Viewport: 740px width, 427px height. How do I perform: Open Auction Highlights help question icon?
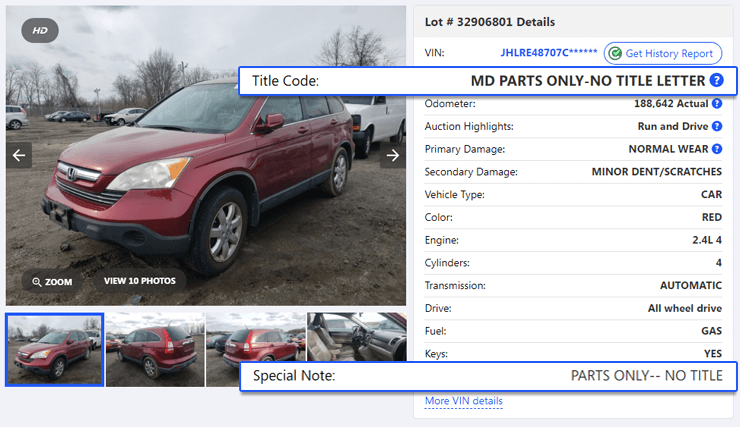tap(717, 126)
